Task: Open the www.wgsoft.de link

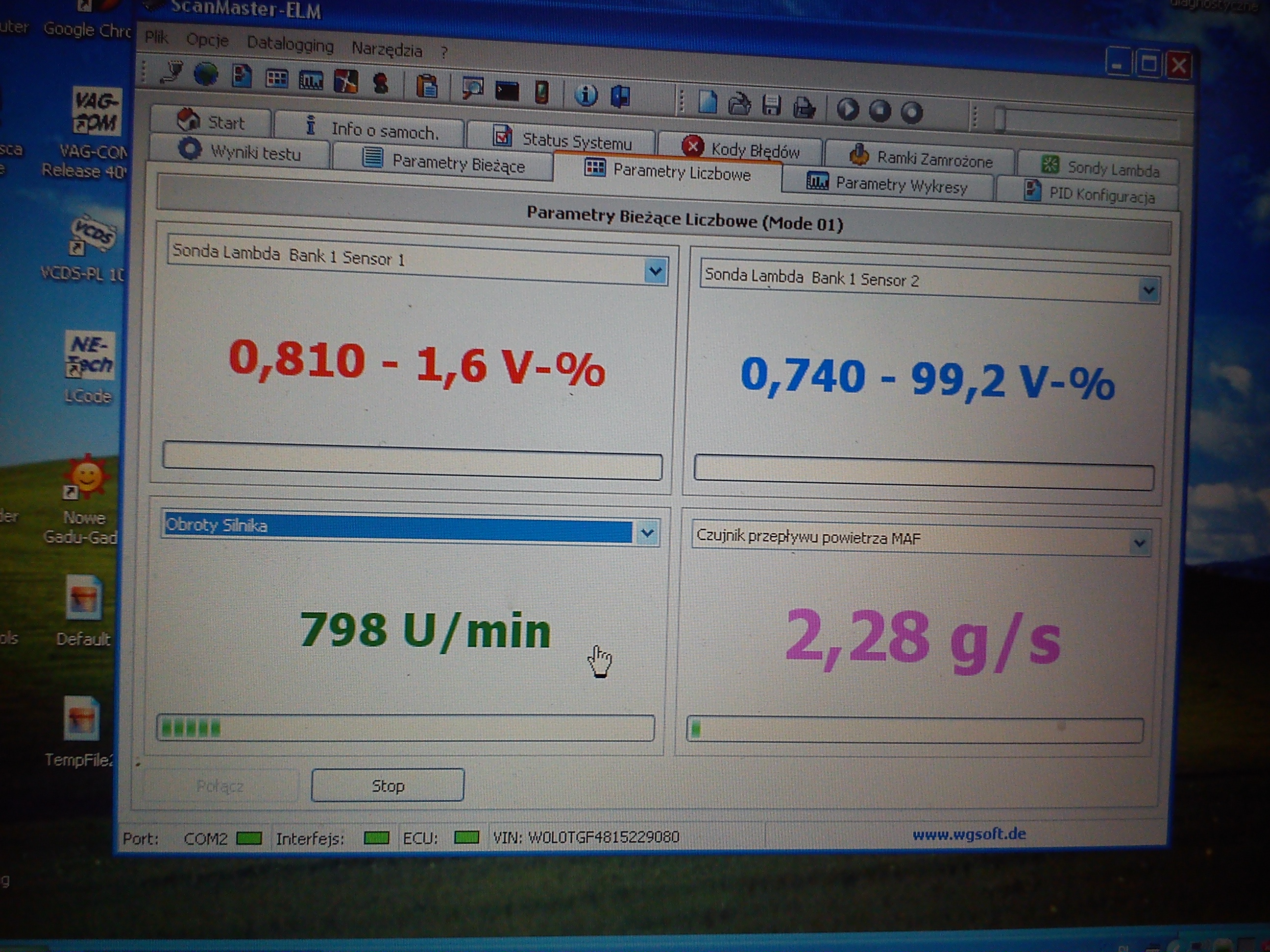Action: pos(969,833)
